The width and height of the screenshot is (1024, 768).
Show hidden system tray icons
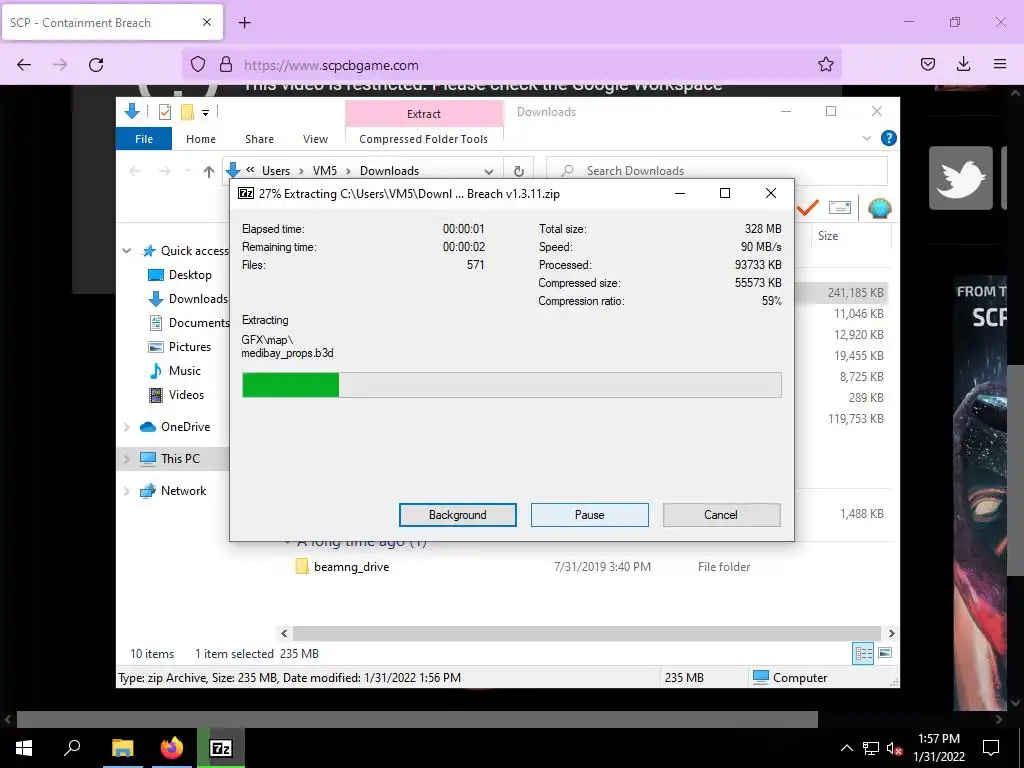846,748
